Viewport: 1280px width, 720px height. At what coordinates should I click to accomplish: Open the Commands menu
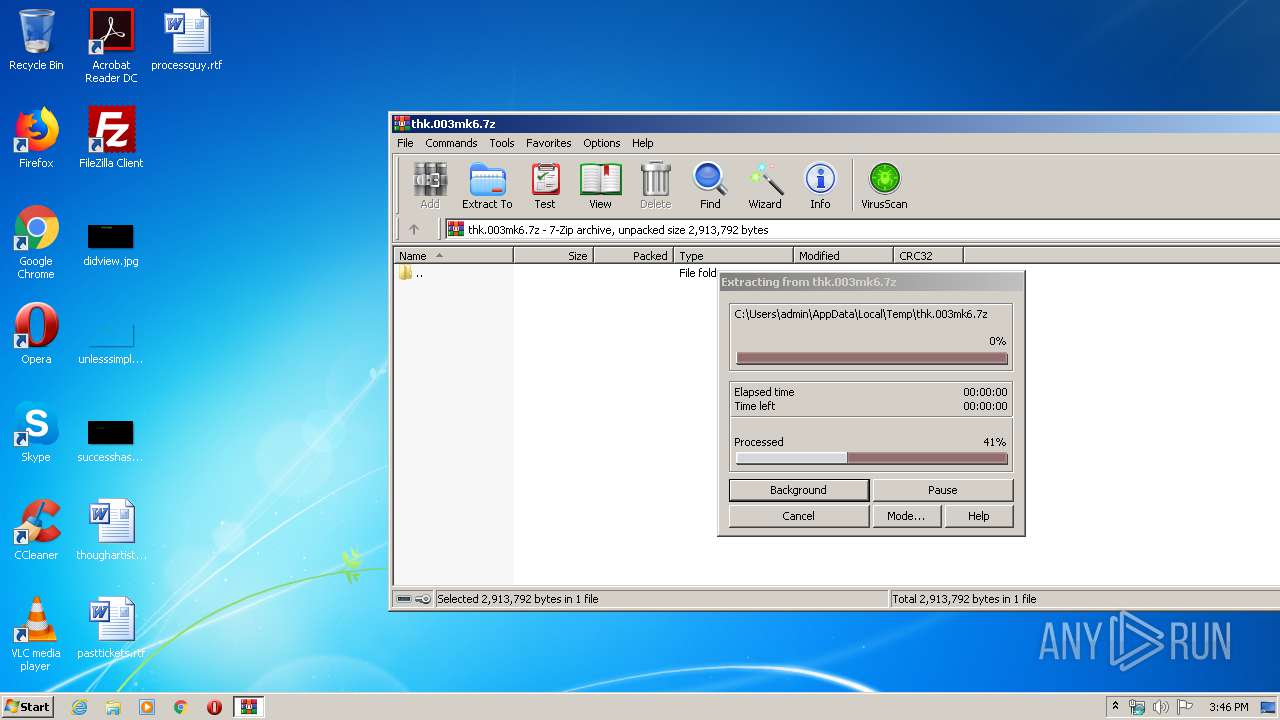[x=451, y=143]
